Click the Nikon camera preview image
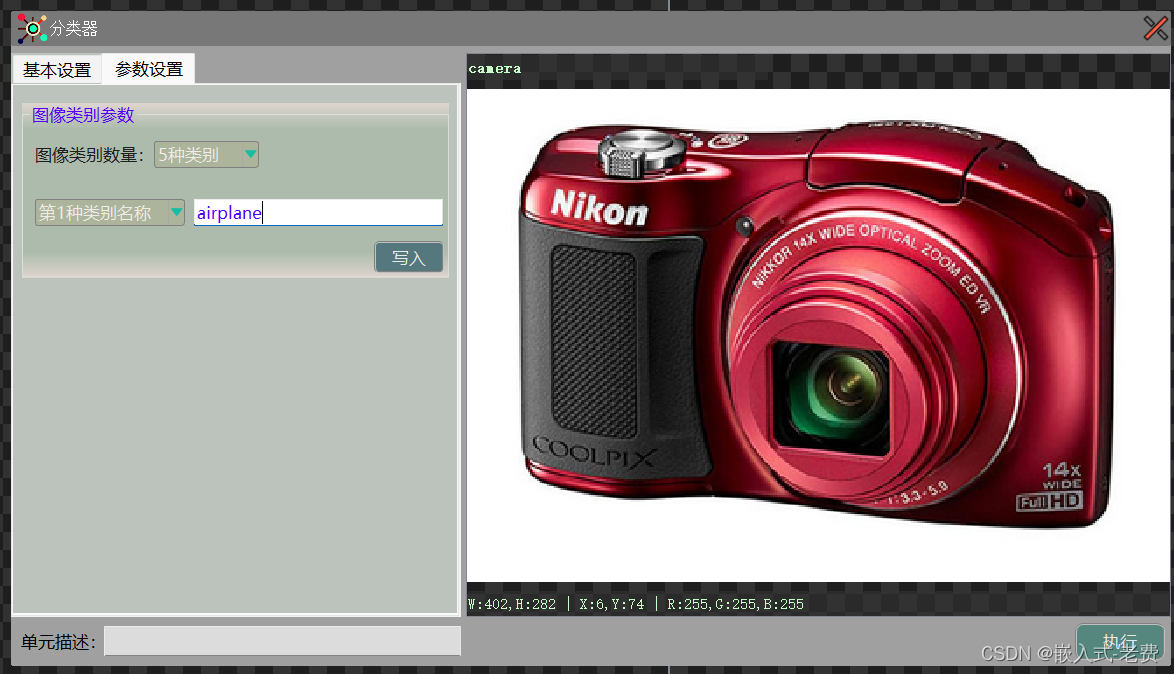 pos(819,335)
